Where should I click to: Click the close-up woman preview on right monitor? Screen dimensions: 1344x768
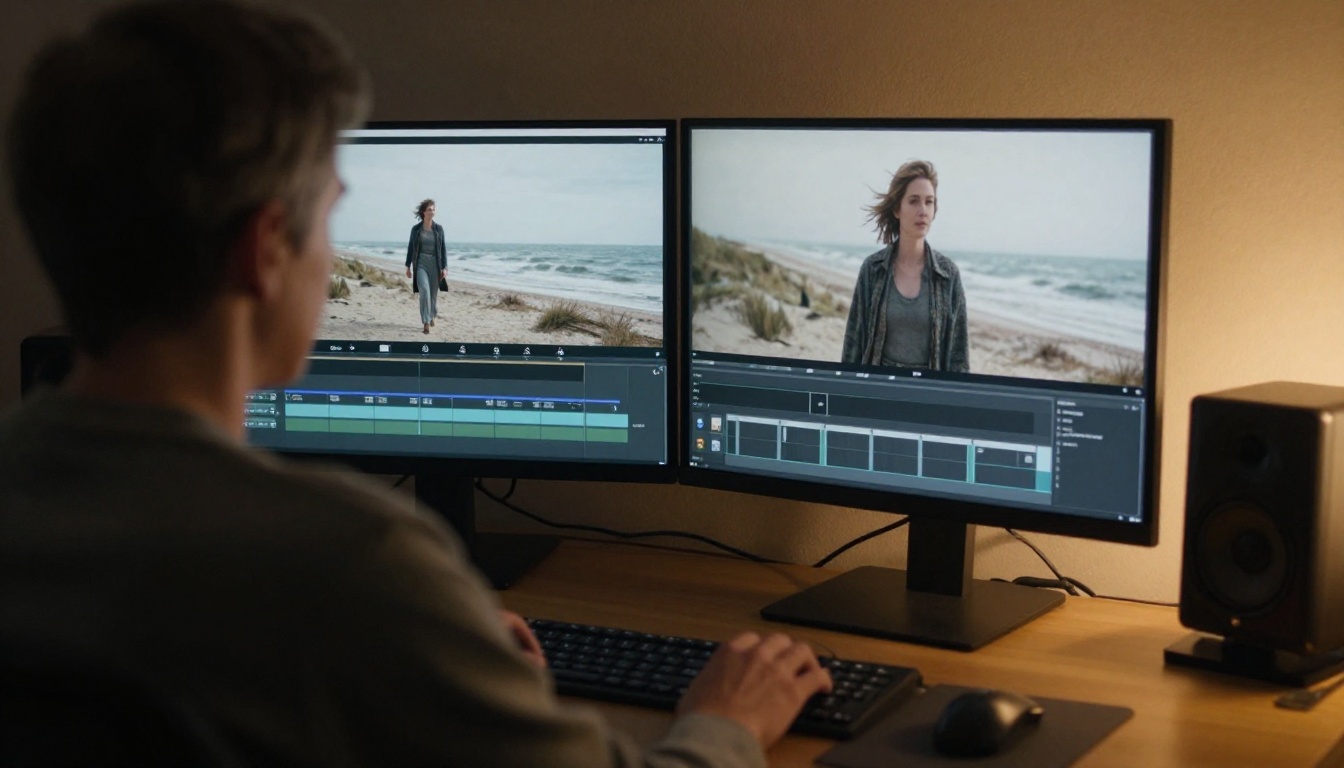click(918, 256)
